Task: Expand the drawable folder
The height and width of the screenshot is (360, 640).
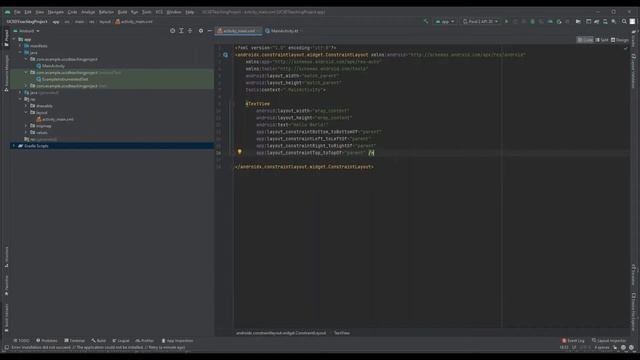Action: [x=26, y=106]
